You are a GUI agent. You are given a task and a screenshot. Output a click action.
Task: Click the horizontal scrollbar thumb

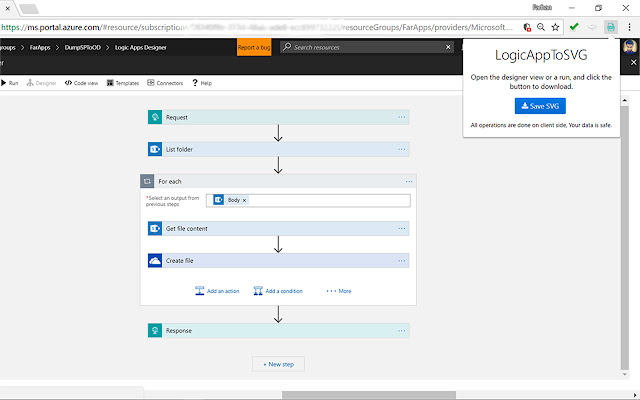[369, 395]
